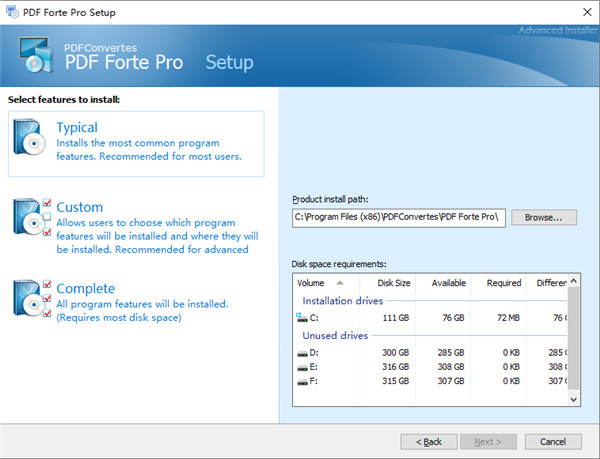Viewport: 600px width, 459px height.
Task: Click the 72 MB required cell
Action: (508, 318)
